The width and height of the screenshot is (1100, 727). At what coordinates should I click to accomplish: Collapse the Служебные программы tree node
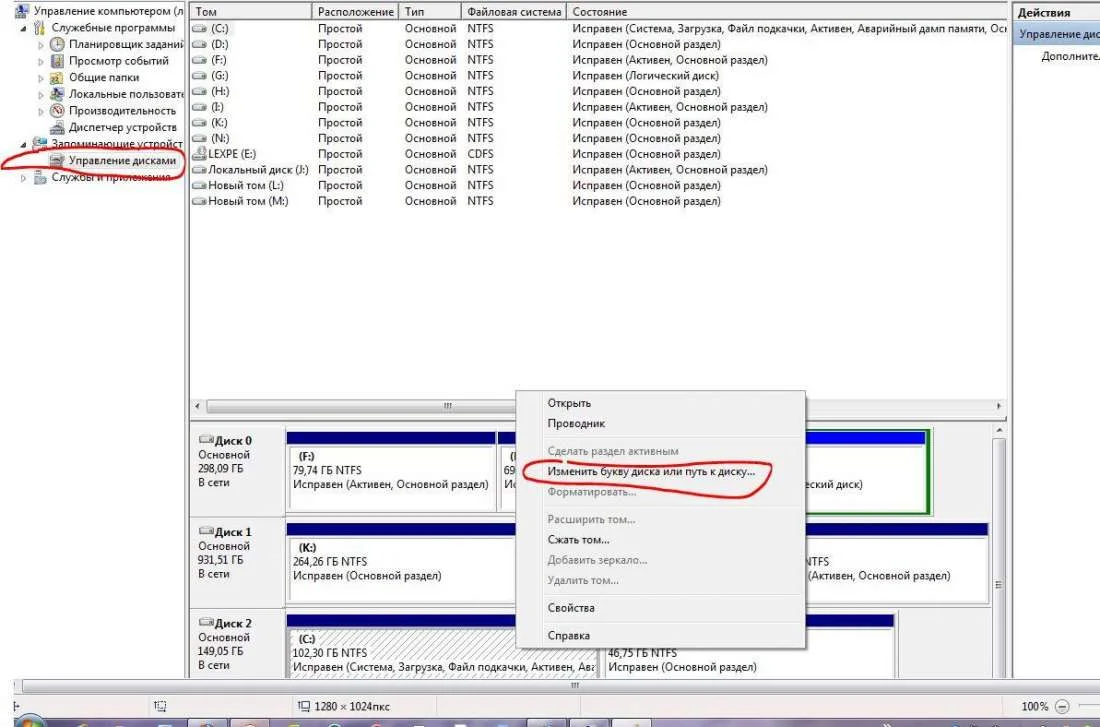pos(23,29)
